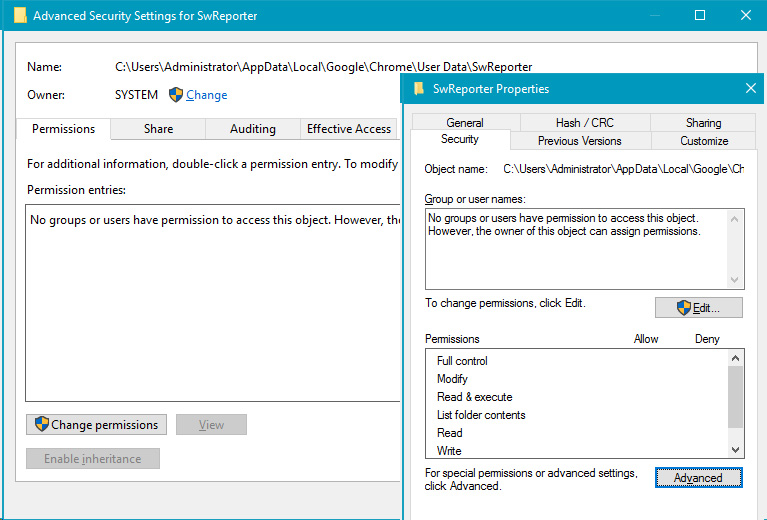Viewport: 767px width, 520px height.
Task: Click the Change permissions button
Action: tap(96, 425)
